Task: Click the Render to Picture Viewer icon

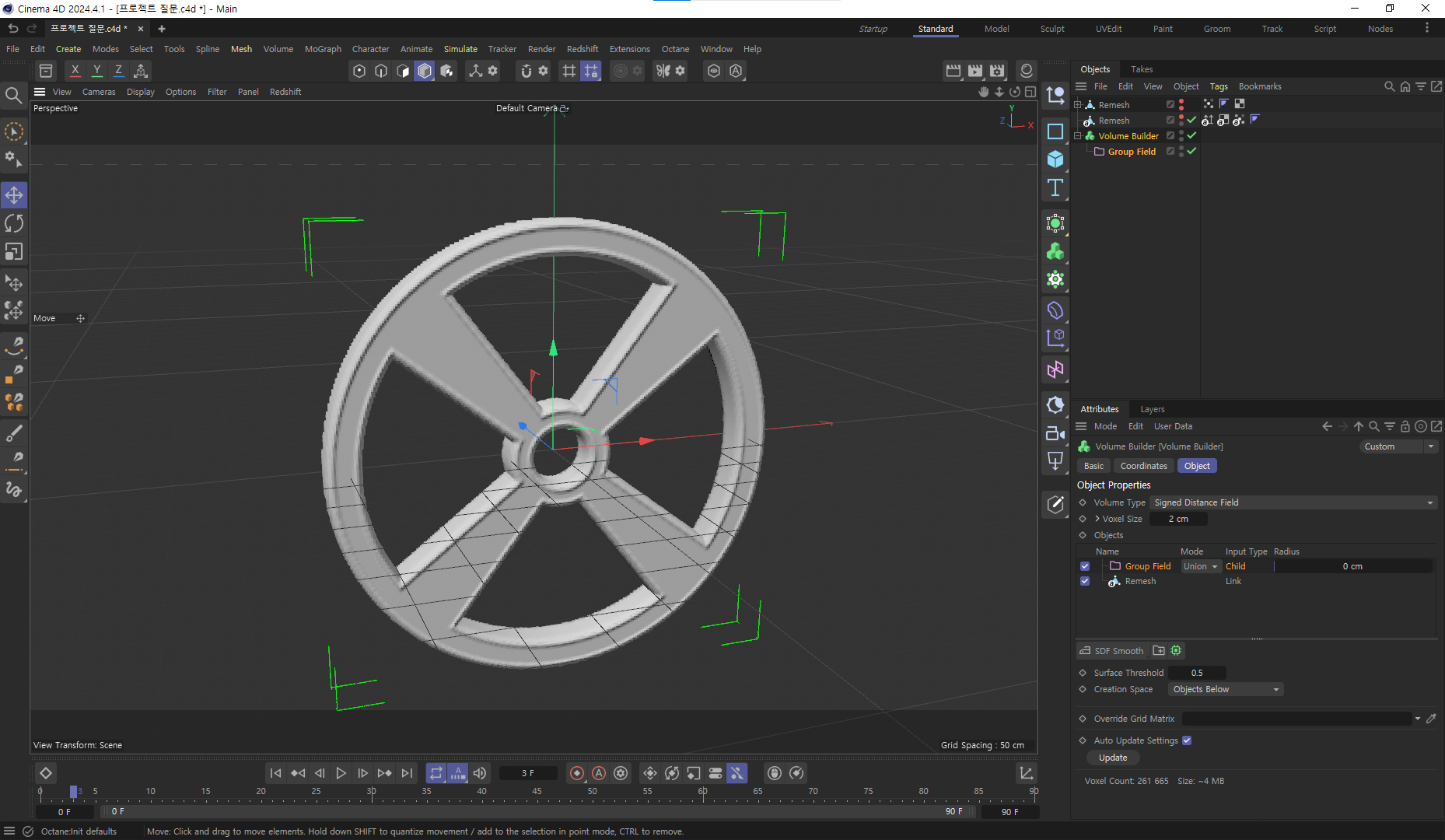Action: (x=975, y=71)
